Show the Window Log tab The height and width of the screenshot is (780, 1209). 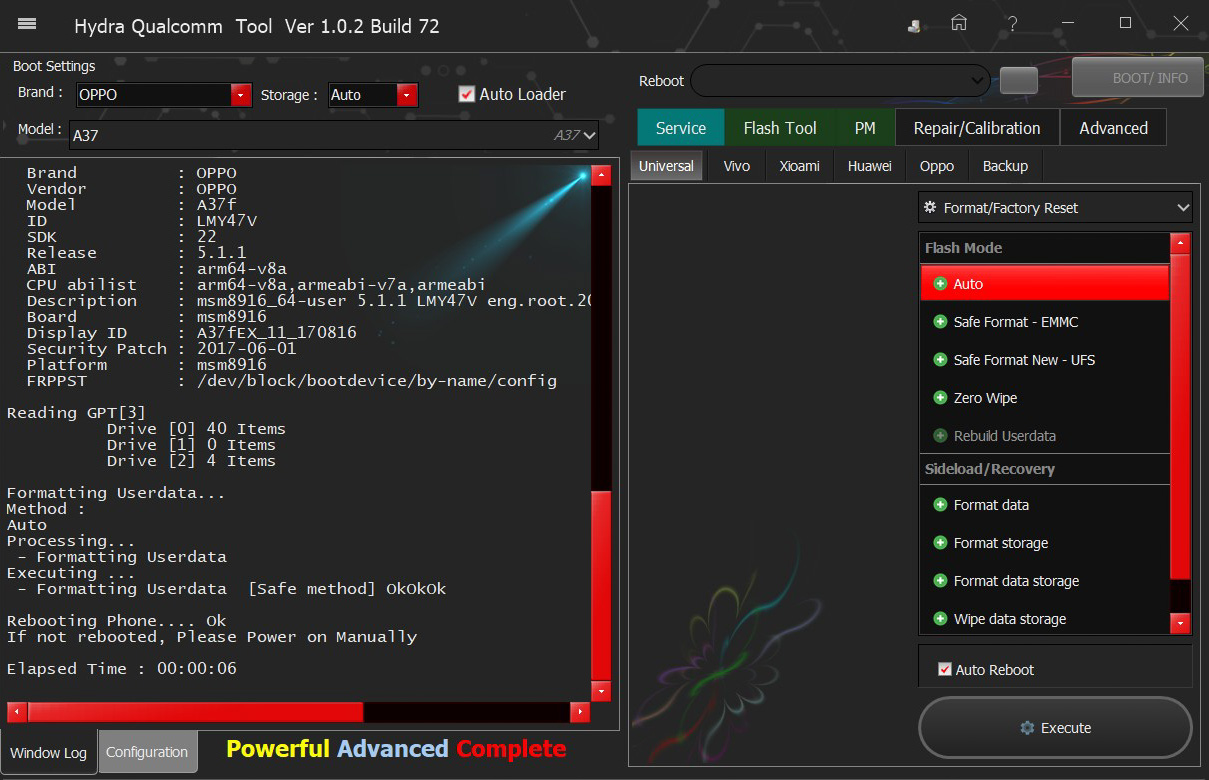[x=49, y=752]
